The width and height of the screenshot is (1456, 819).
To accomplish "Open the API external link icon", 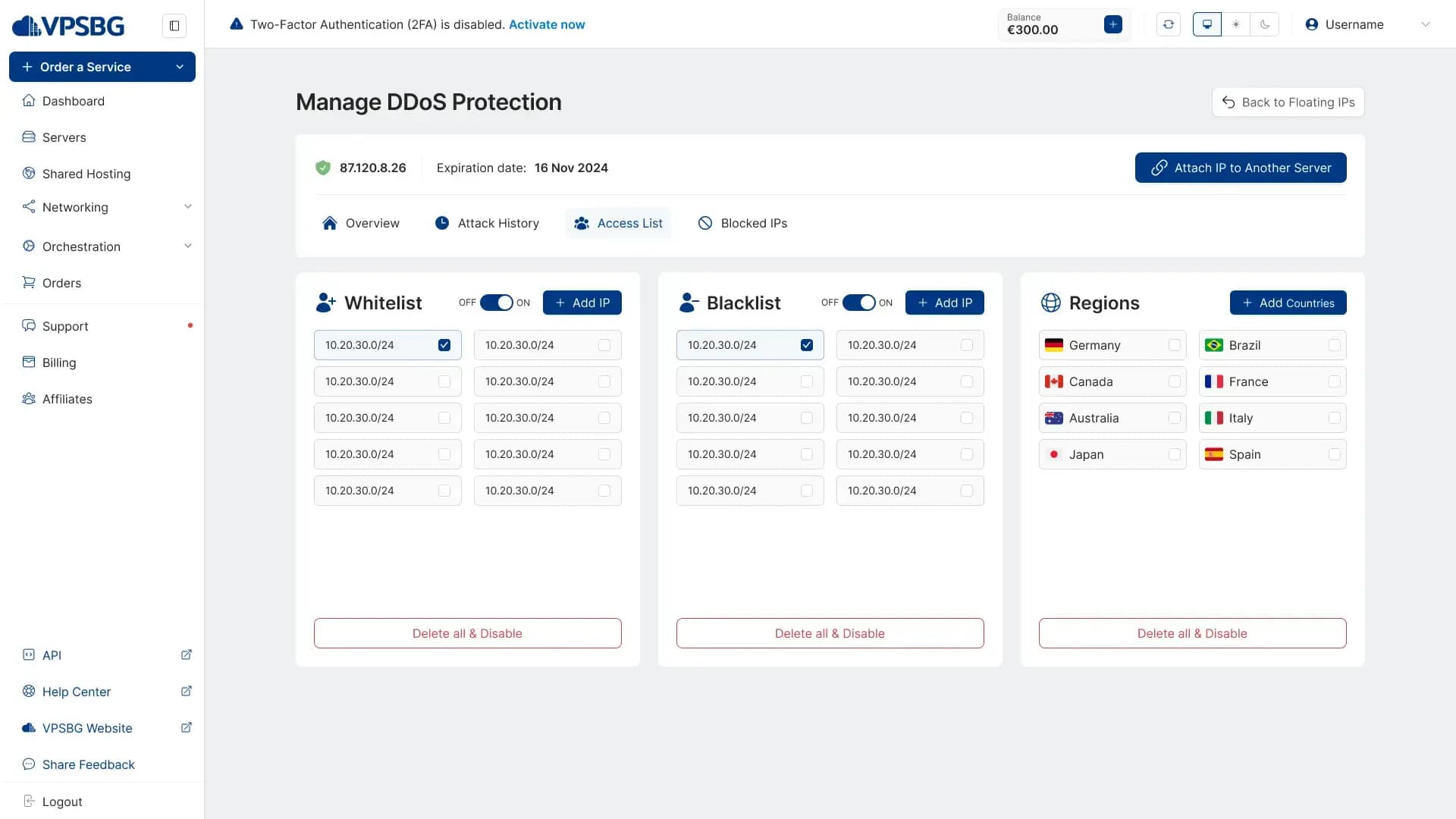I will [x=187, y=654].
